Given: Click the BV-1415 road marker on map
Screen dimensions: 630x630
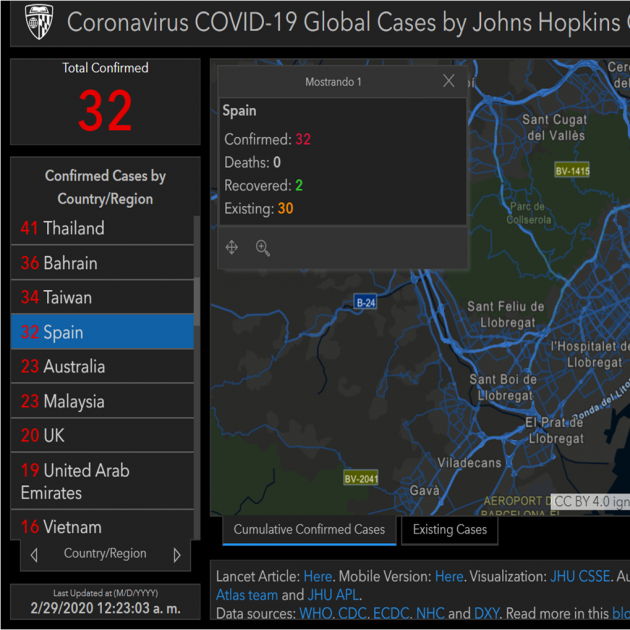Looking at the screenshot, I should point(572,171).
